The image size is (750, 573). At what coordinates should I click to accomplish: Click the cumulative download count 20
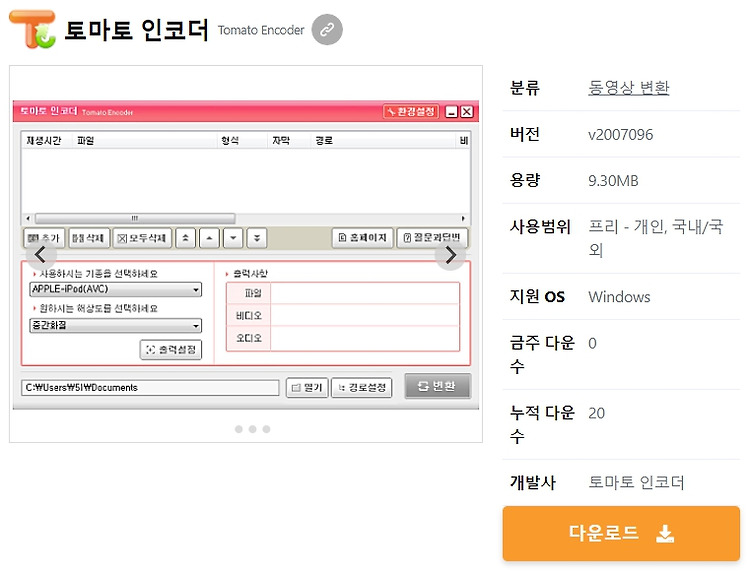click(x=596, y=413)
